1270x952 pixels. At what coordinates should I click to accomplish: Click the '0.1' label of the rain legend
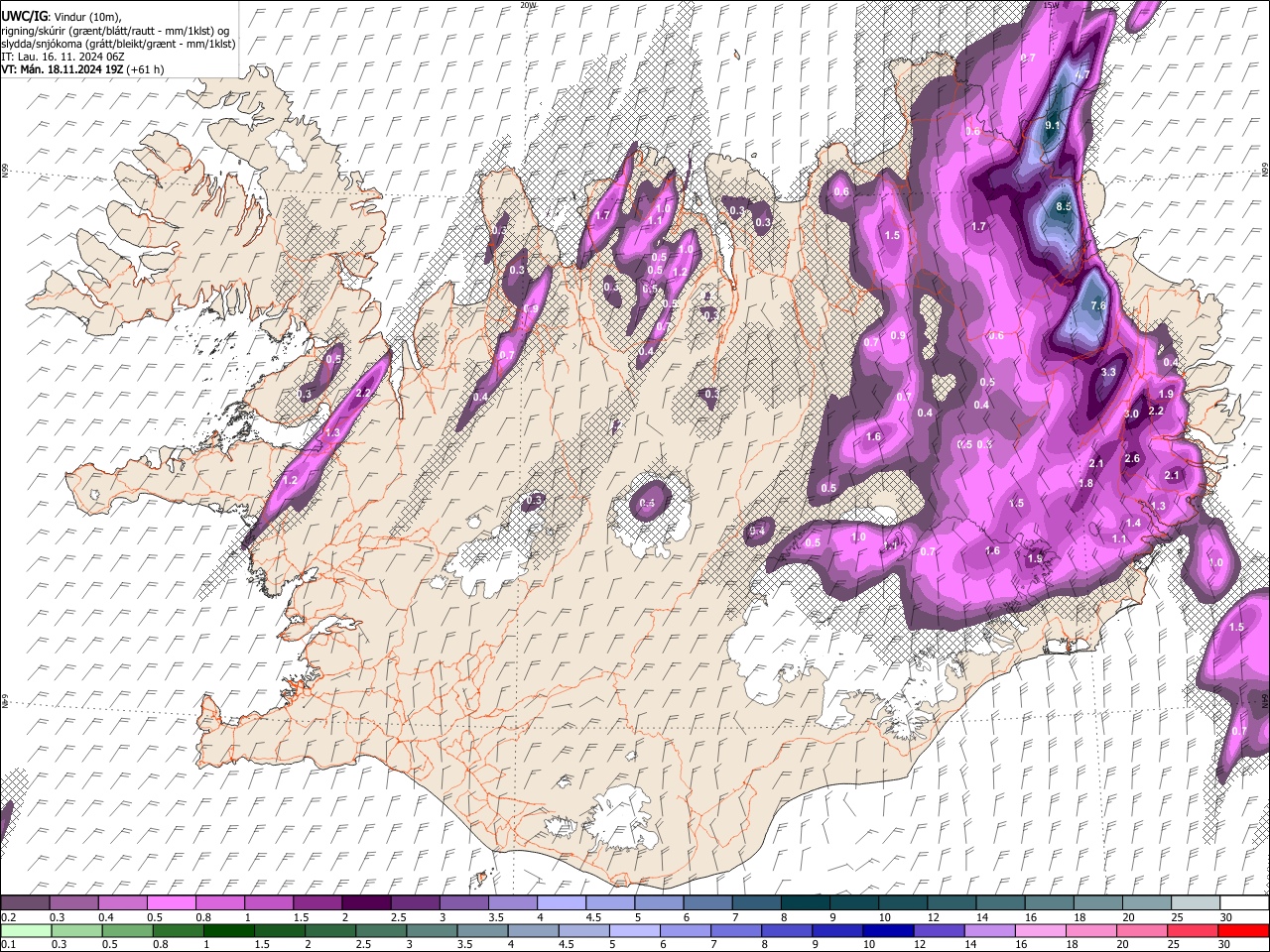pos(8,945)
